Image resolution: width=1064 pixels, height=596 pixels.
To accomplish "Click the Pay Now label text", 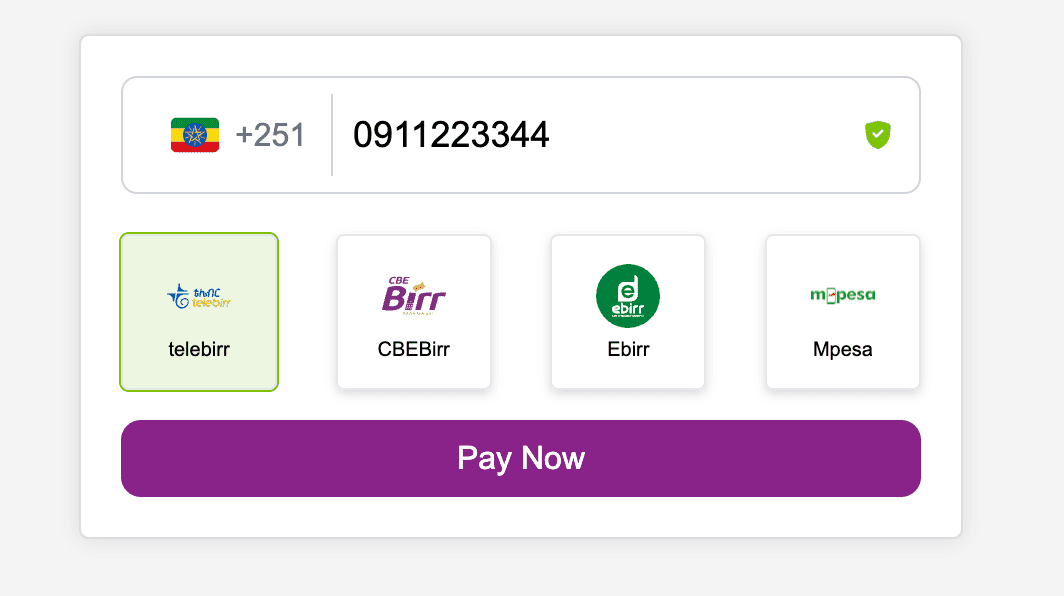I will pos(520,458).
